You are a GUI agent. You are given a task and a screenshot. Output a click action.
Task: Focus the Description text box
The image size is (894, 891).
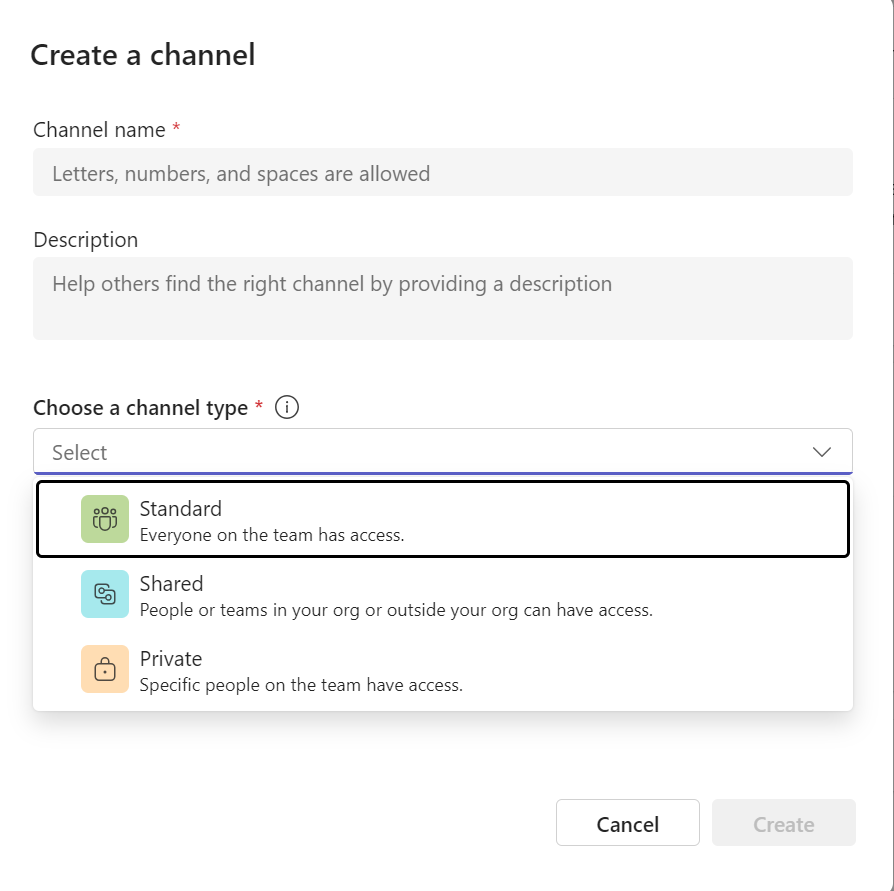[x=442, y=298]
